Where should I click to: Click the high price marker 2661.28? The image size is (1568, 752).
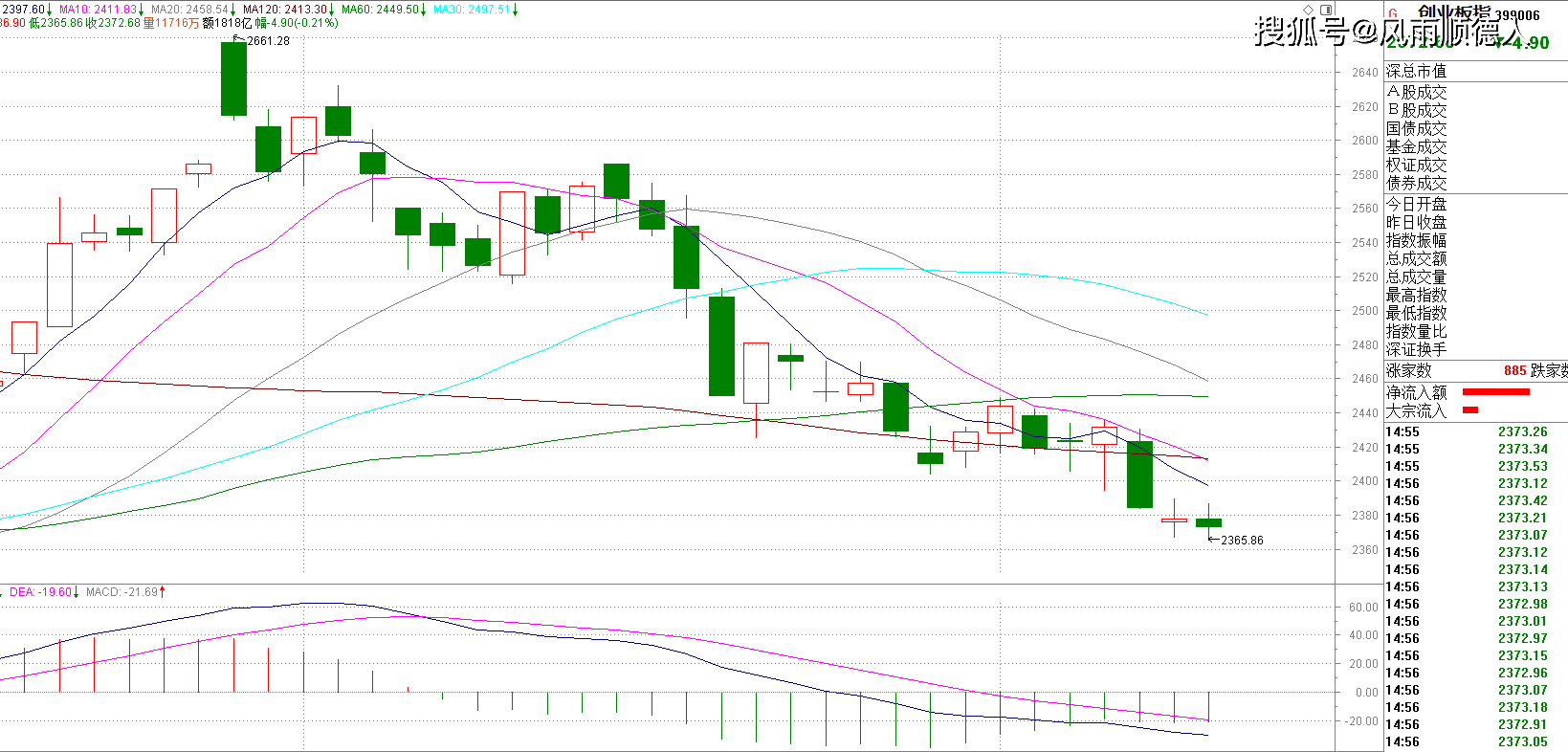(268, 41)
